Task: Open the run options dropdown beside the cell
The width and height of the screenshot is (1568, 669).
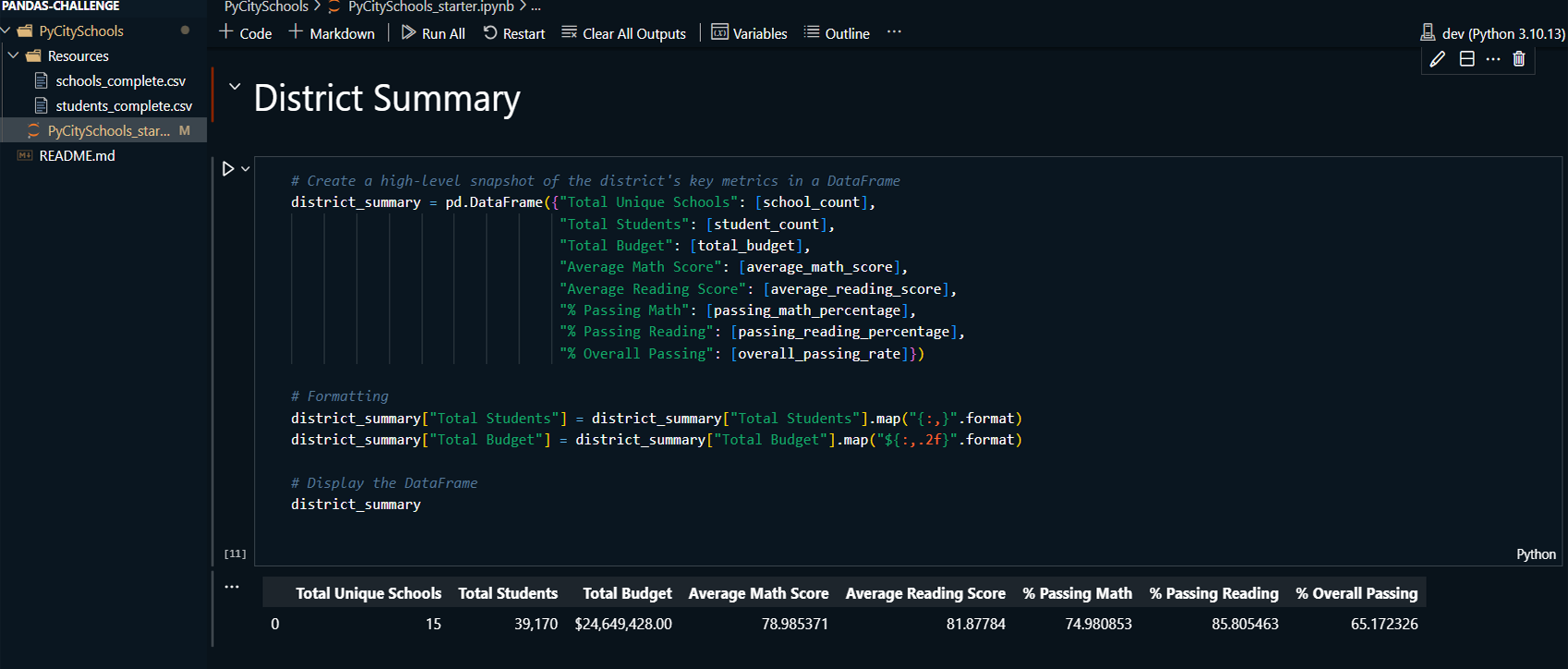Action: pyautogui.click(x=246, y=169)
